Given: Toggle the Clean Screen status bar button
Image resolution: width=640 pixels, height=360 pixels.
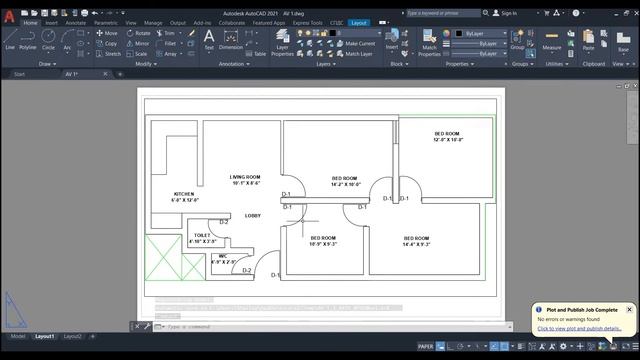Looking at the screenshot, I should click(x=625, y=347).
